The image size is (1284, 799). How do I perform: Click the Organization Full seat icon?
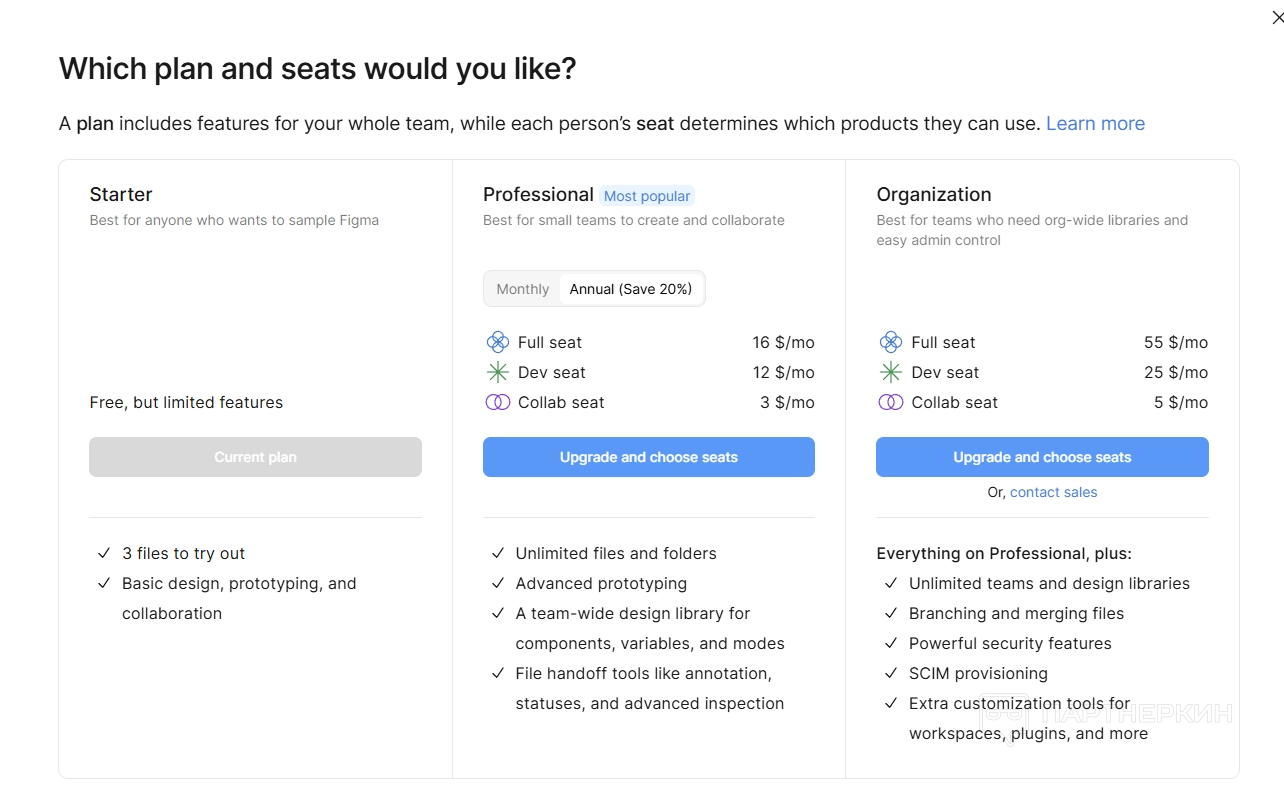coord(890,342)
